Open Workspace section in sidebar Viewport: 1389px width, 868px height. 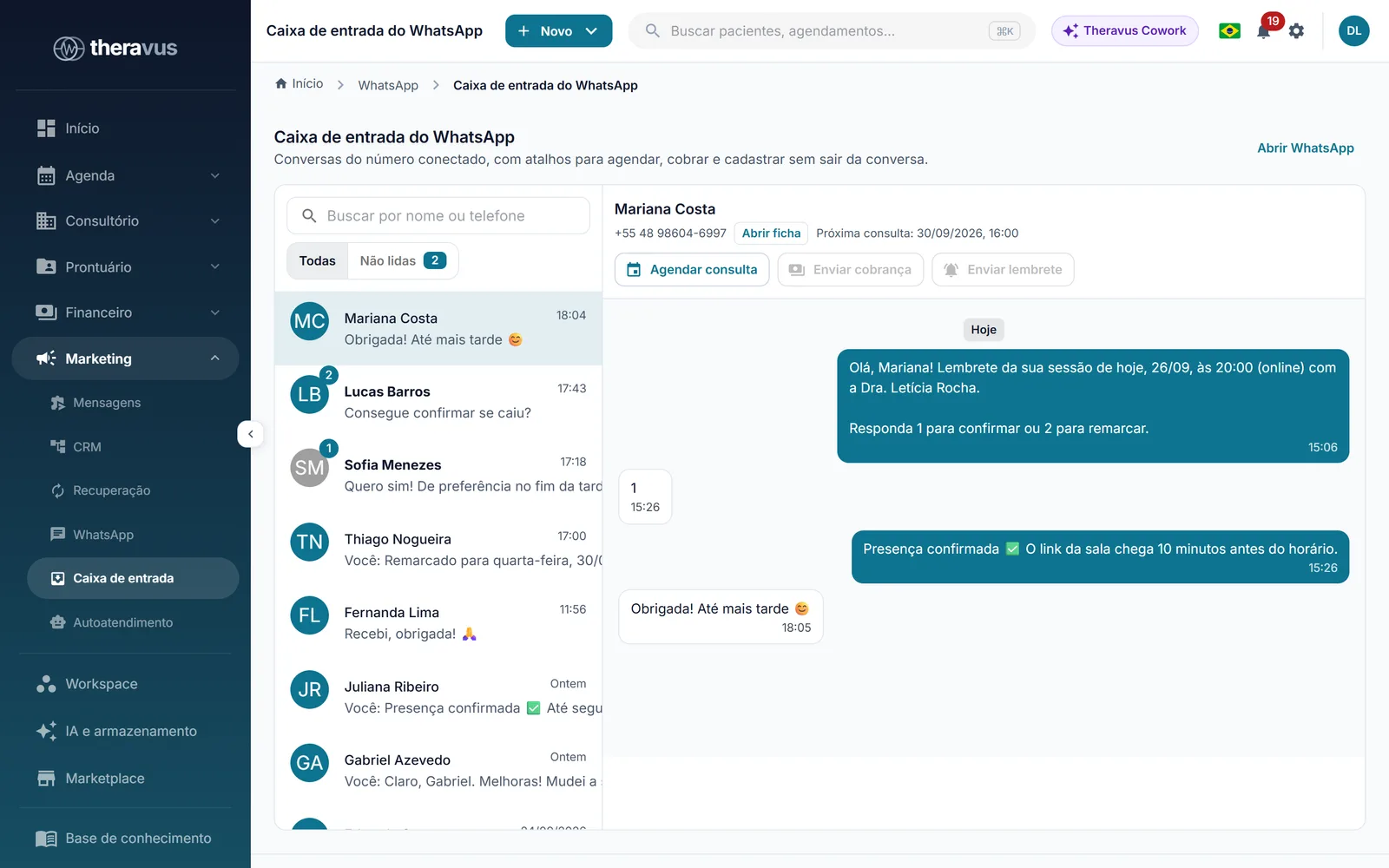pyautogui.click(x=102, y=684)
